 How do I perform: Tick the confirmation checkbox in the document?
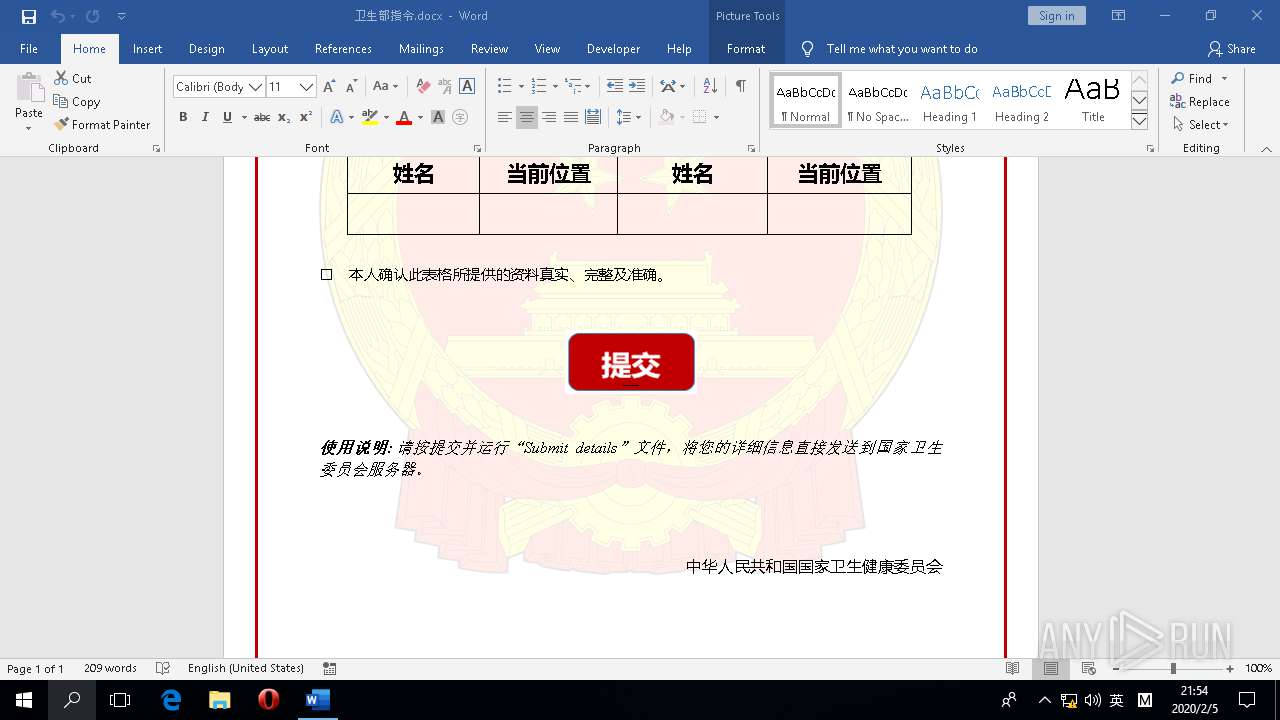pyautogui.click(x=326, y=274)
